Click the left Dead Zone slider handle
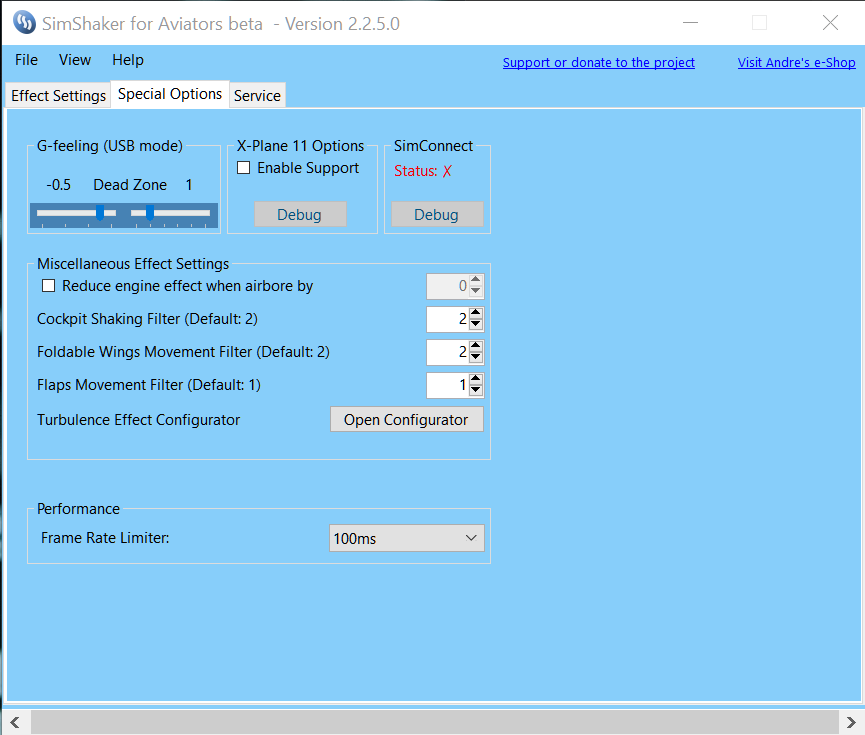The width and height of the screenshot is (865, 735). [100, 212]
